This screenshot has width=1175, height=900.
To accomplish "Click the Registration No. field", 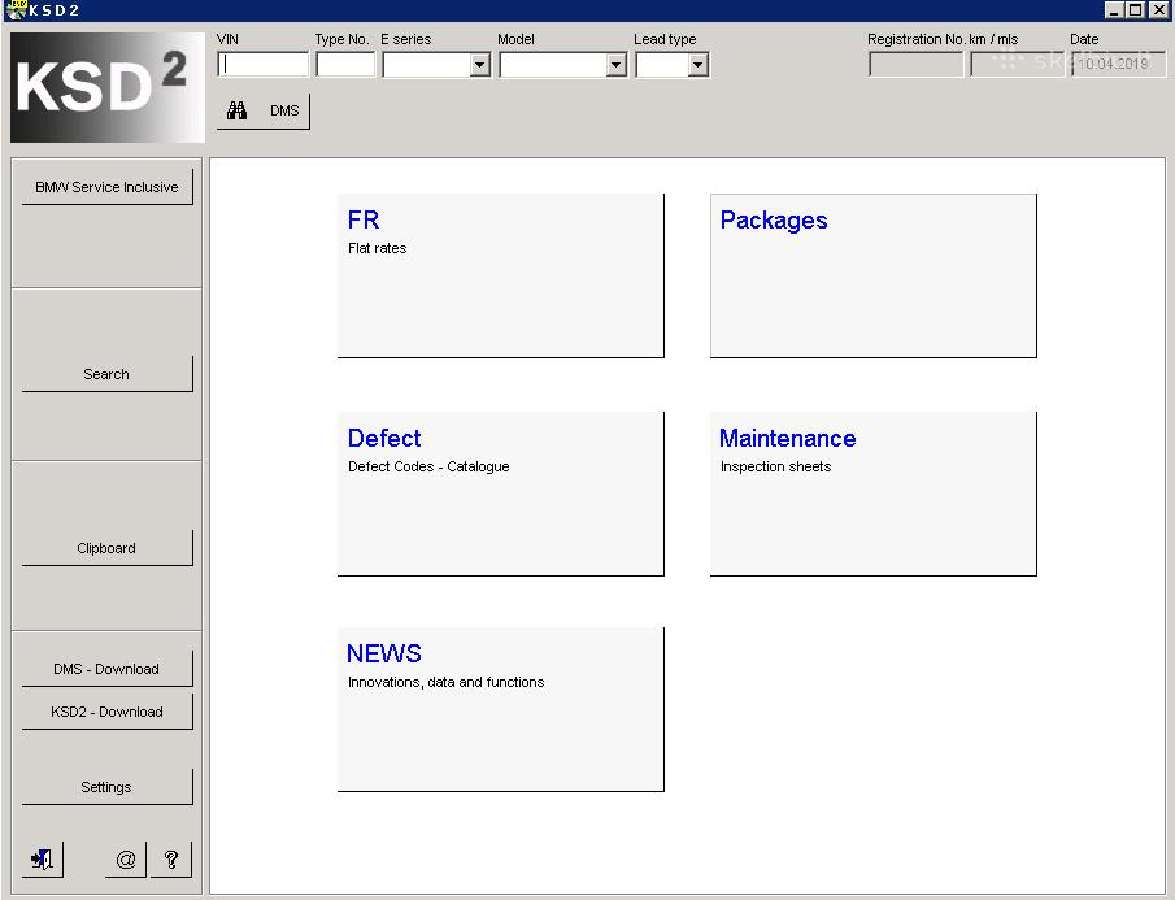I will click(x=916, y=64).
